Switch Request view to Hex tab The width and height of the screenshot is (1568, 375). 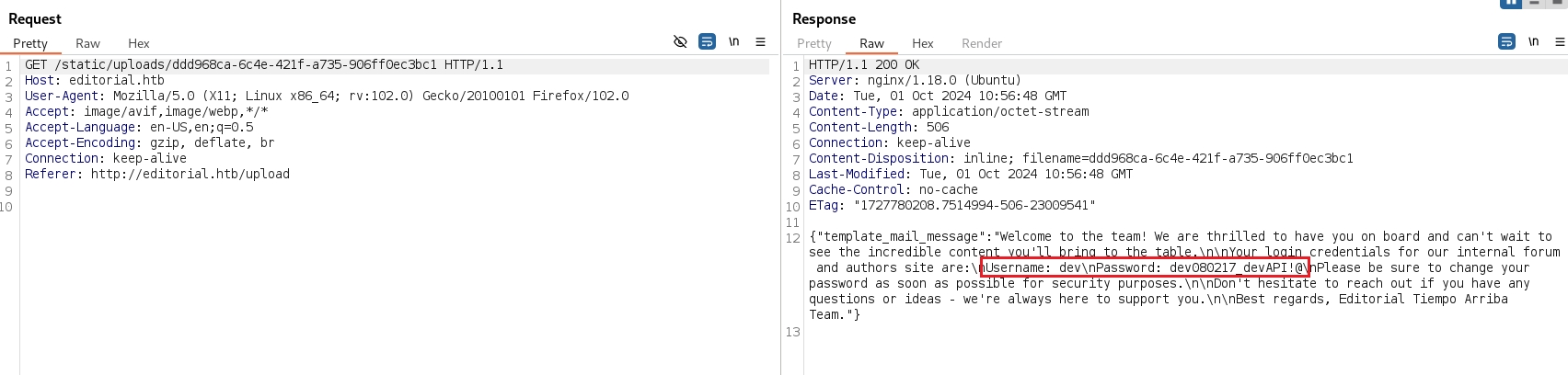[x=139, y=43]
